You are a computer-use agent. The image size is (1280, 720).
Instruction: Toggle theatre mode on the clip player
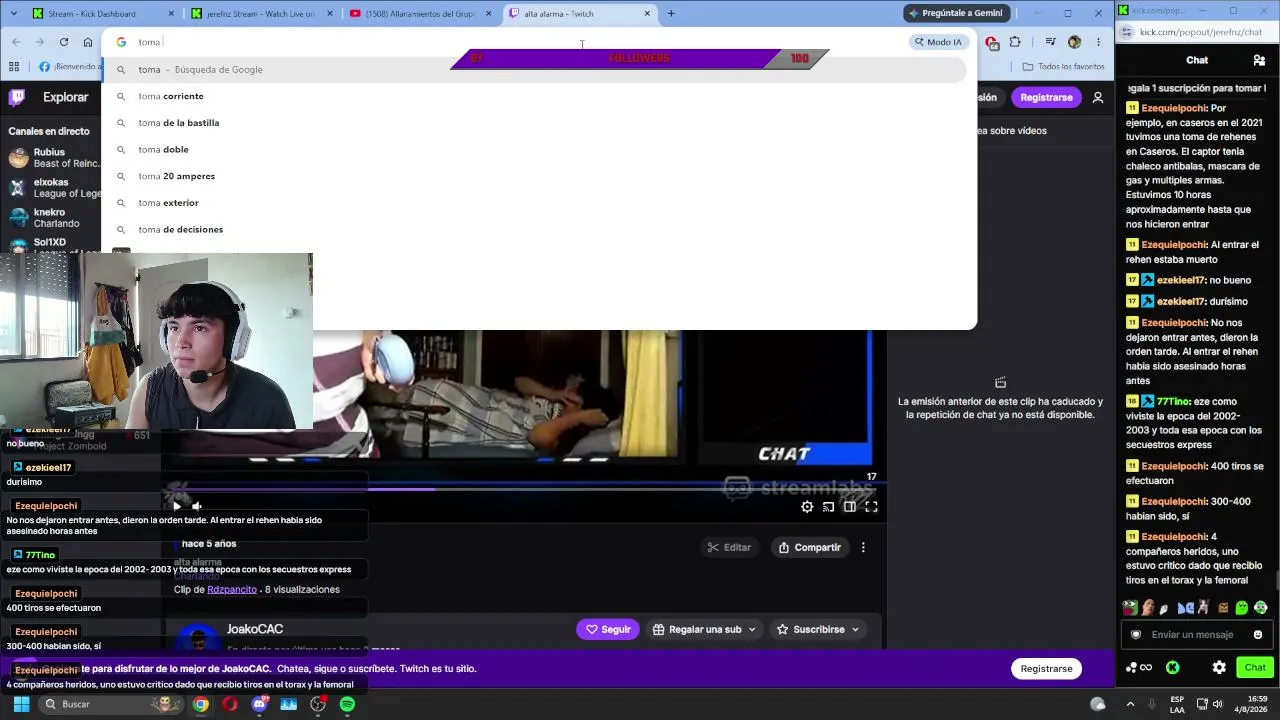[850, 506]
